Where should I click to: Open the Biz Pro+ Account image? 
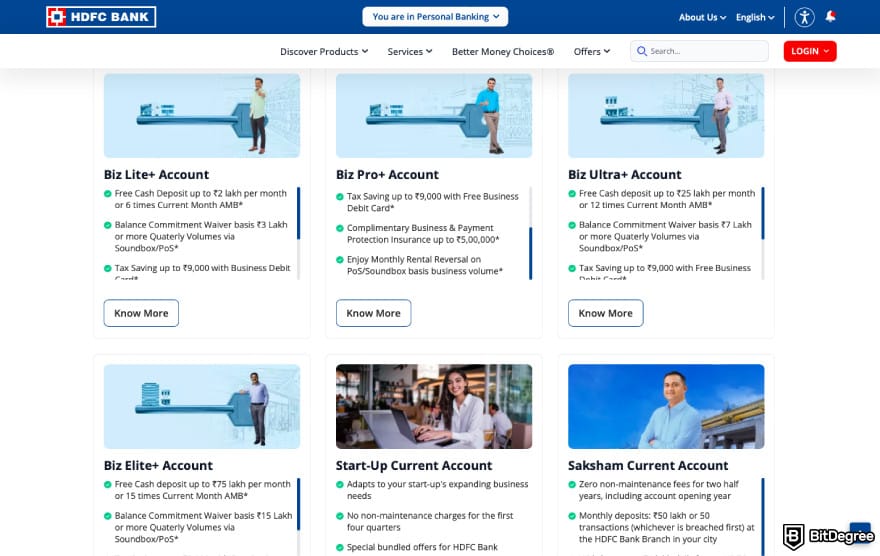(x=434, y=115)
